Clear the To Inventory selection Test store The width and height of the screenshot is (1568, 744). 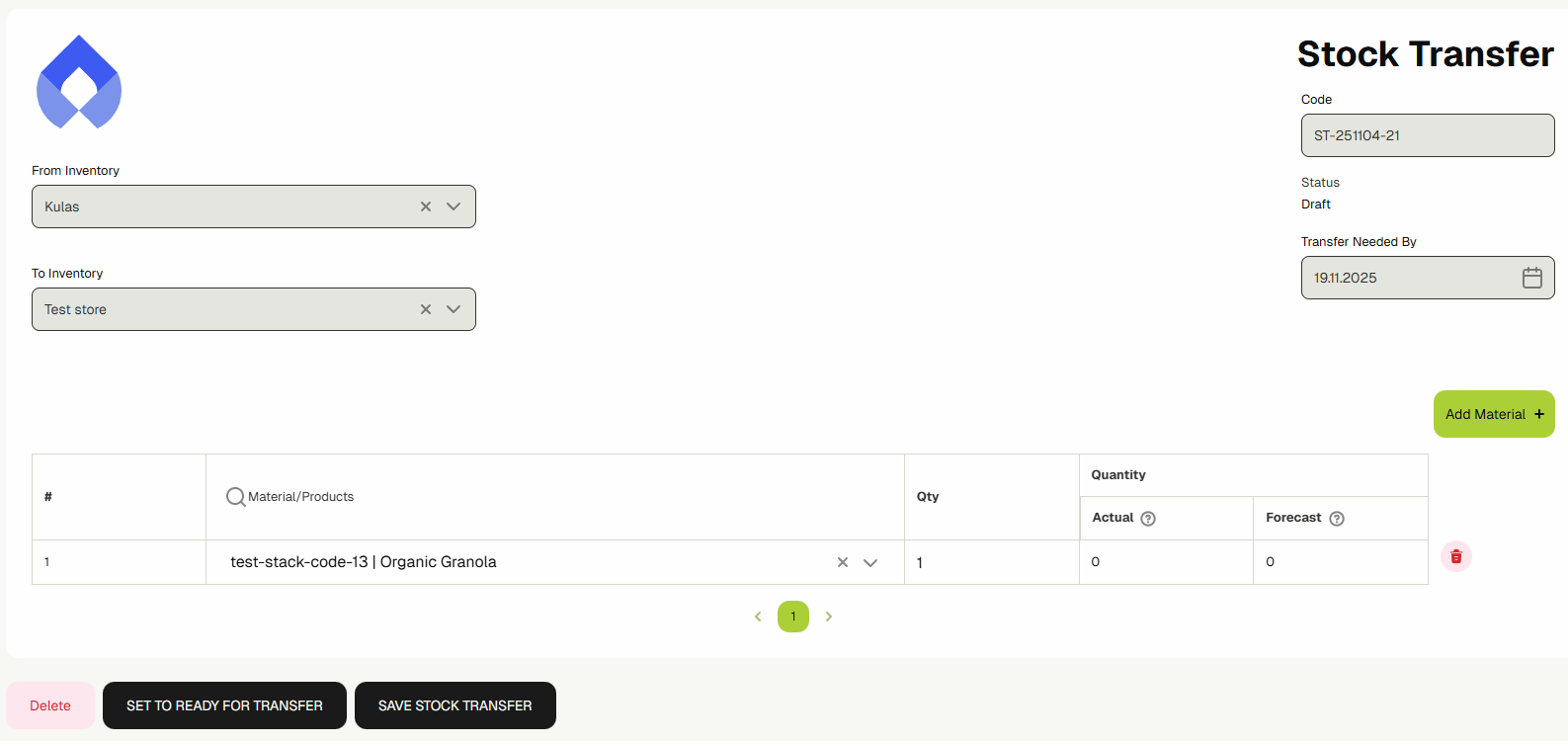tap(426, 309)
